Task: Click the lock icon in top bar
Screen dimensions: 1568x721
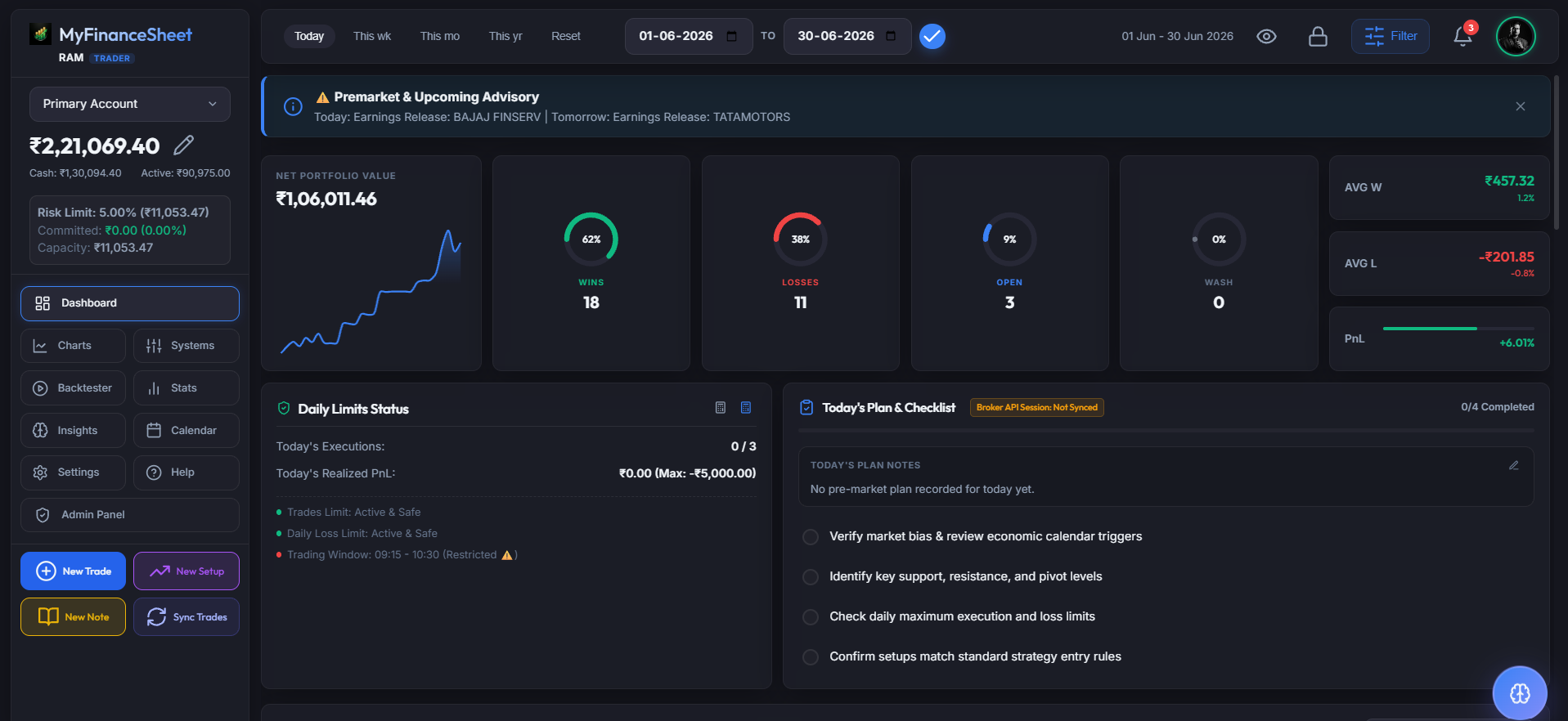Action: click(1318, 36)
